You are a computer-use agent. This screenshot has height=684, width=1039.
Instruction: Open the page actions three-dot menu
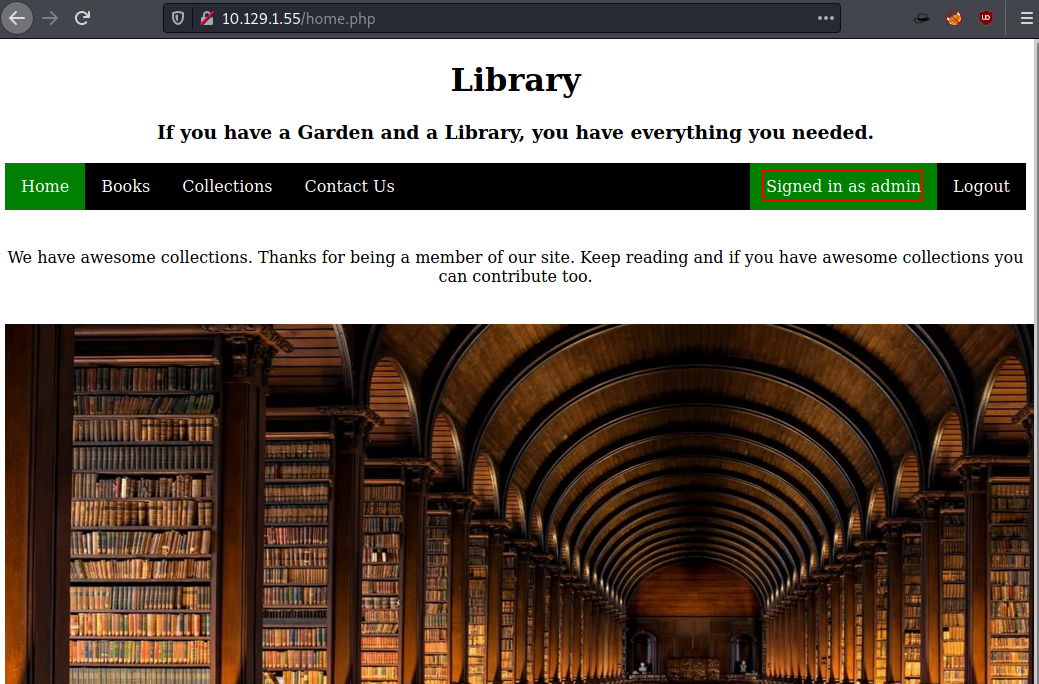[826, 18]
